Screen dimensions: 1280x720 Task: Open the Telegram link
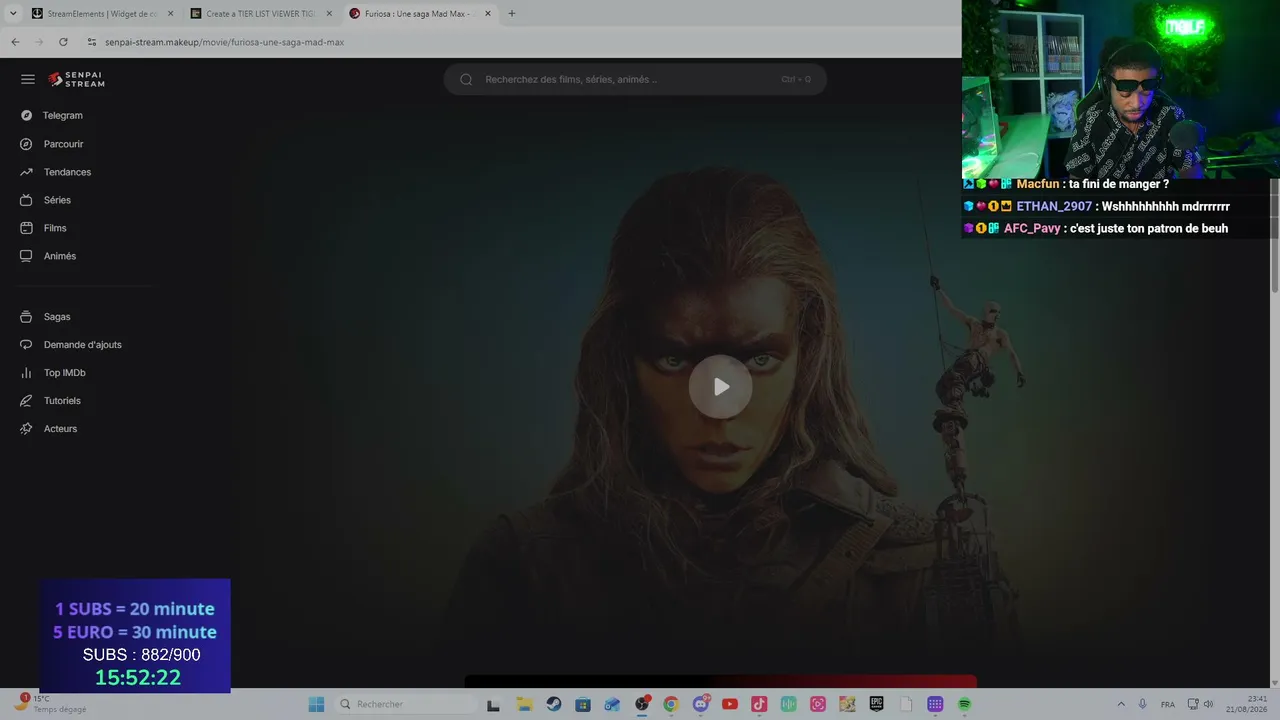[x=63, y=116]
